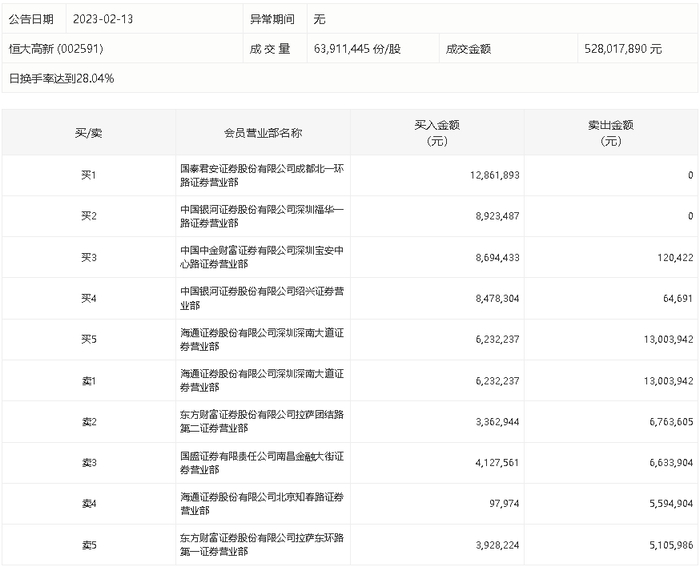Click 海通证券 深南大道 name in 卖1 row
Screen dimensions: 700x567
coord(262,380)
